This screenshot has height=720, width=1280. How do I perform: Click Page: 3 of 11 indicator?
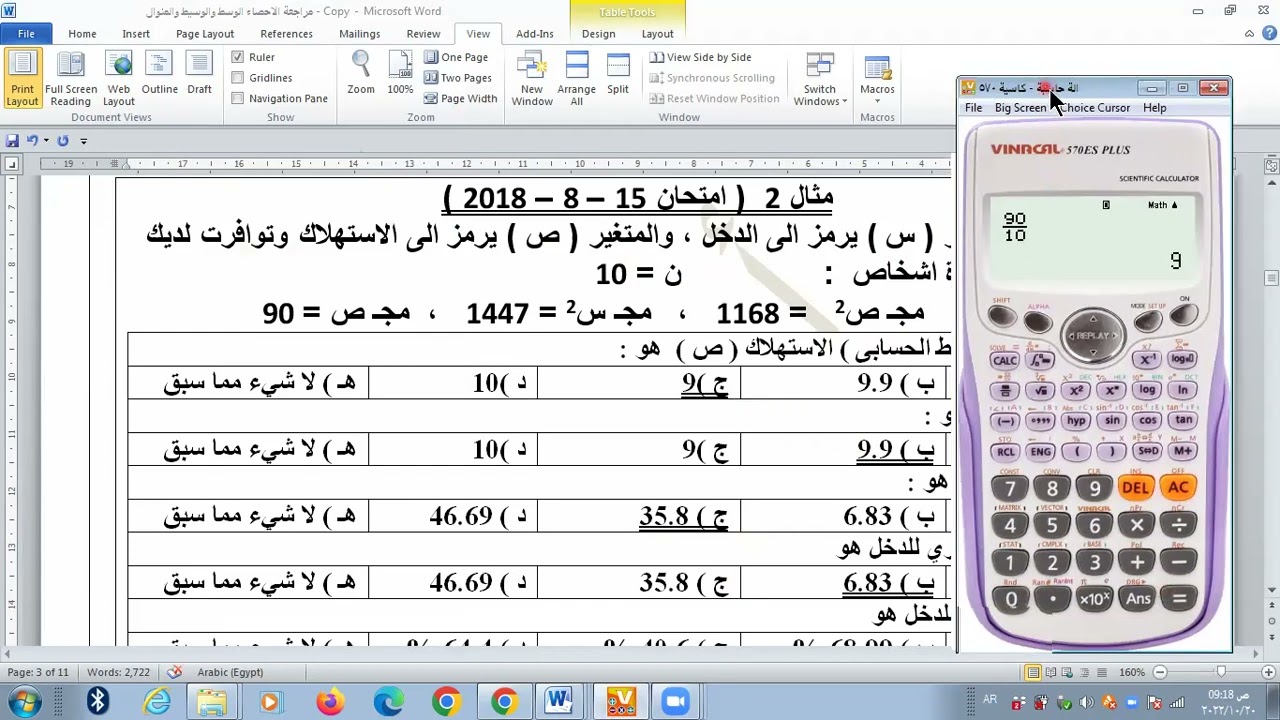click(x=38, y=672)
